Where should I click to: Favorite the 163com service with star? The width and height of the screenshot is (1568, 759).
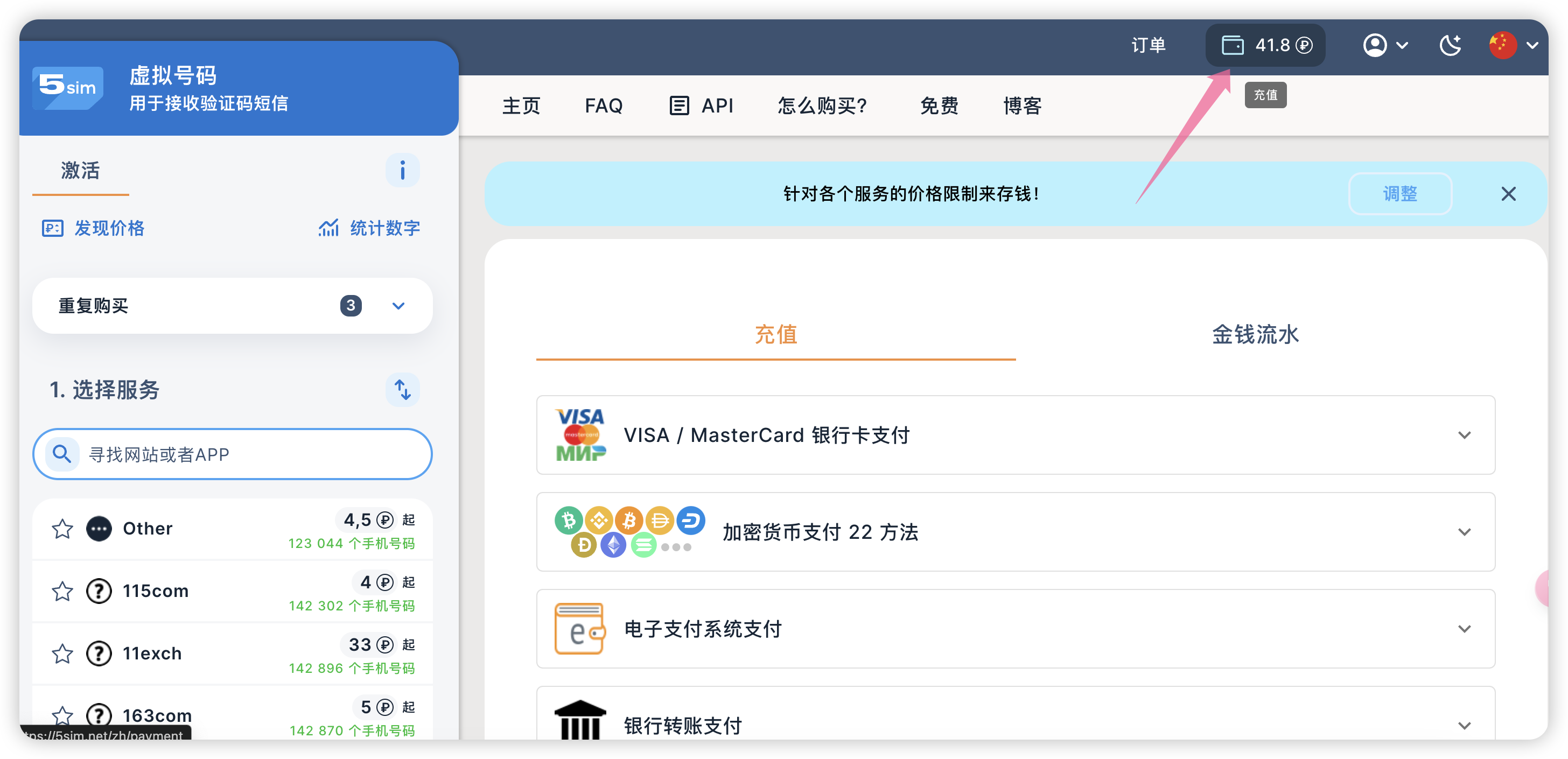tap(62, 716)
